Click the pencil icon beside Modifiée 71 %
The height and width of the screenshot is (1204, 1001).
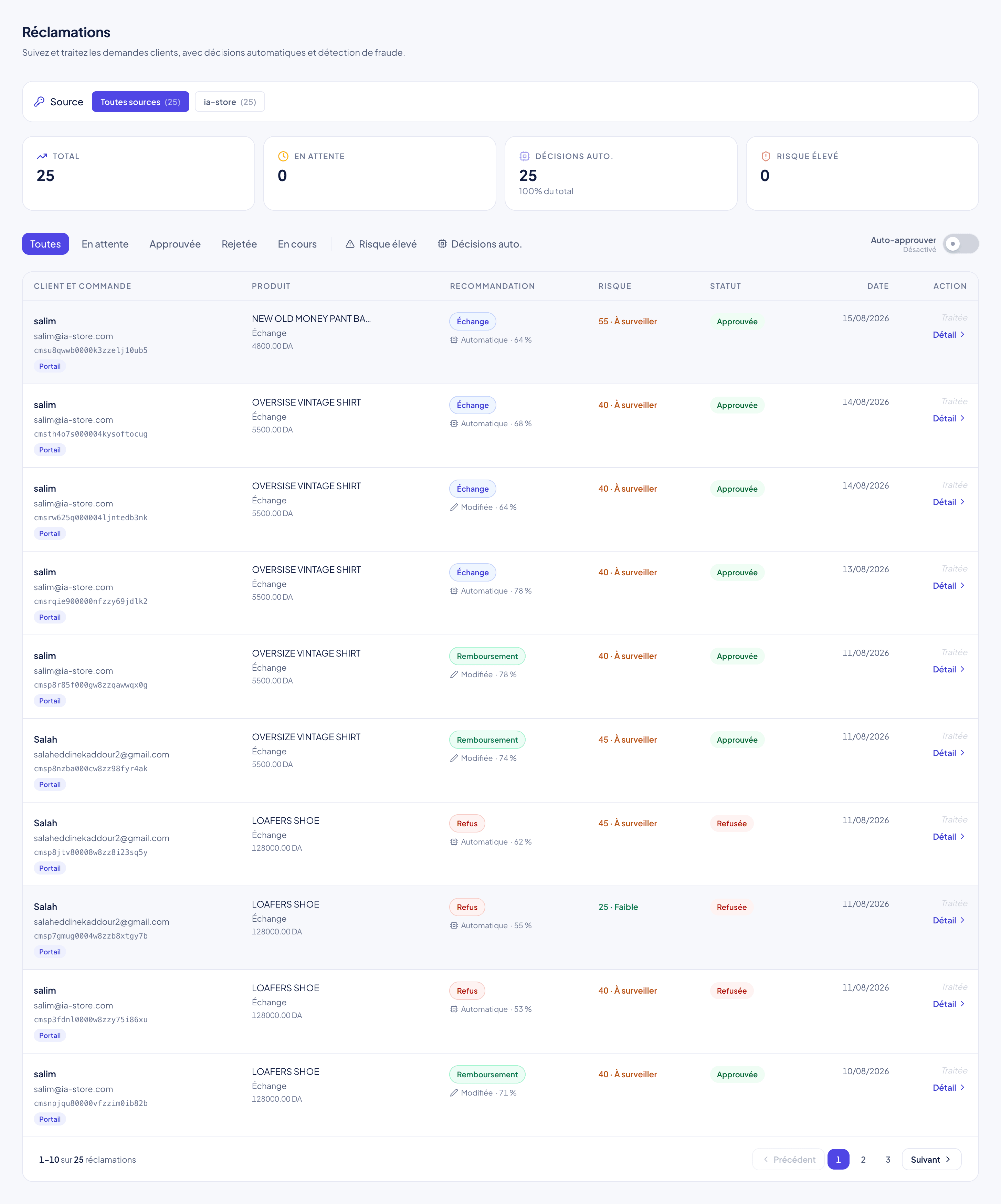click(x=454, y=1093)
